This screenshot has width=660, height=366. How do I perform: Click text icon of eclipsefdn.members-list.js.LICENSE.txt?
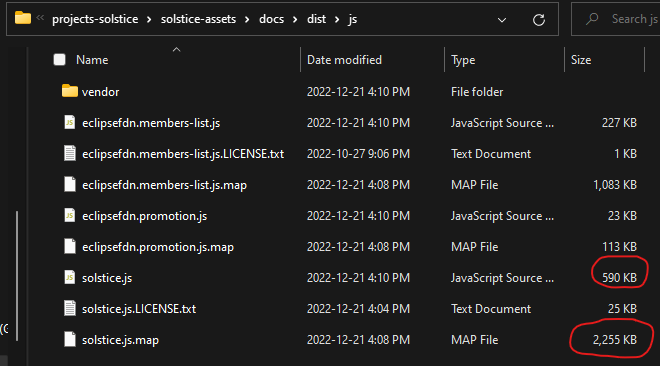(70, 153)
